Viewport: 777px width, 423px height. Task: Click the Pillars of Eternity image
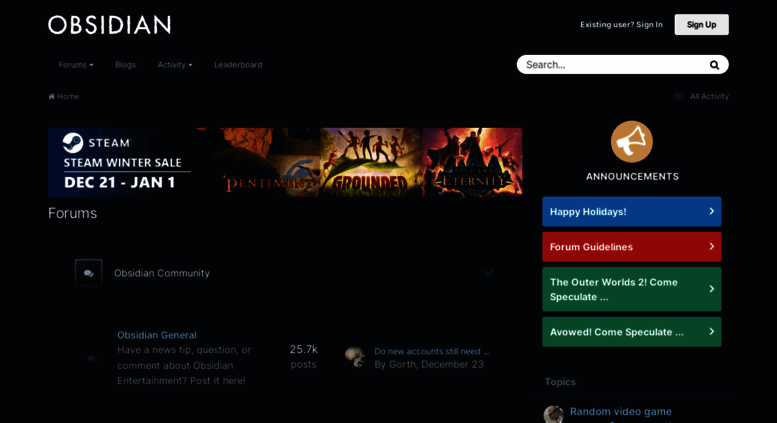(473, 162)
